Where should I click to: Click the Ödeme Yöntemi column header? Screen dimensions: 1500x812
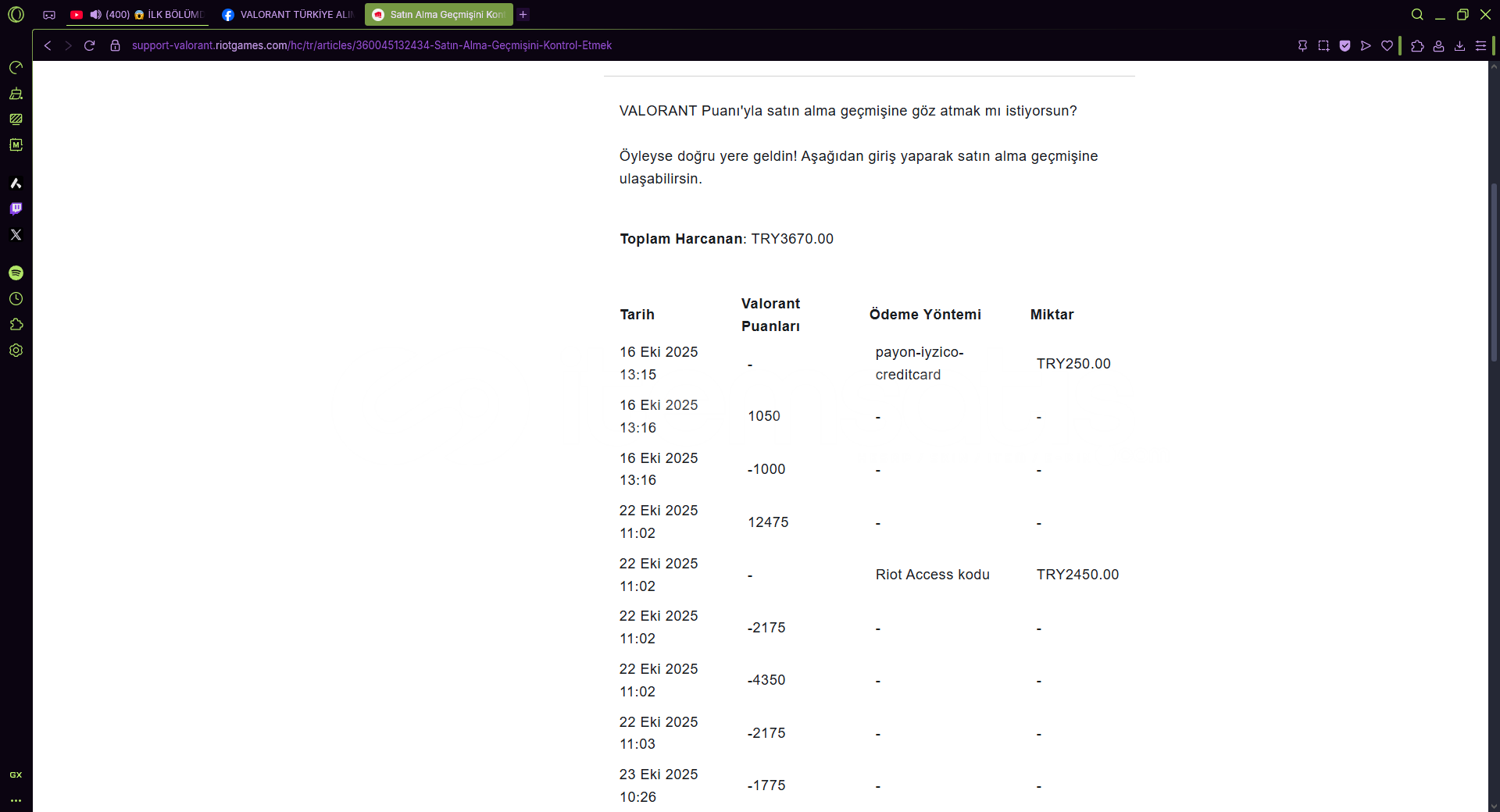[925, 315]
